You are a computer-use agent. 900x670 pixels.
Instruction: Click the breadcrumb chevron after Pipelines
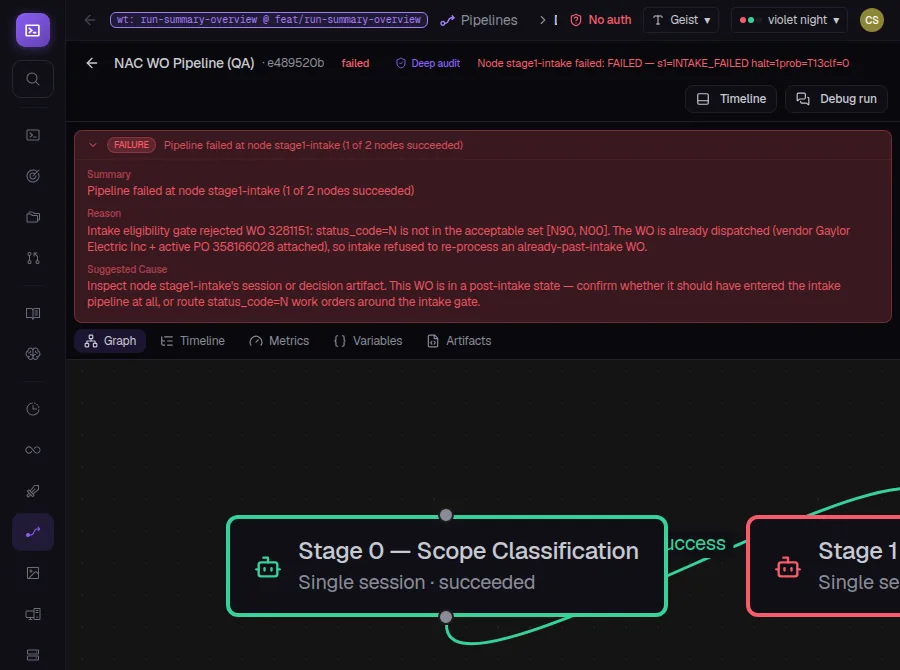pos(542,20)
